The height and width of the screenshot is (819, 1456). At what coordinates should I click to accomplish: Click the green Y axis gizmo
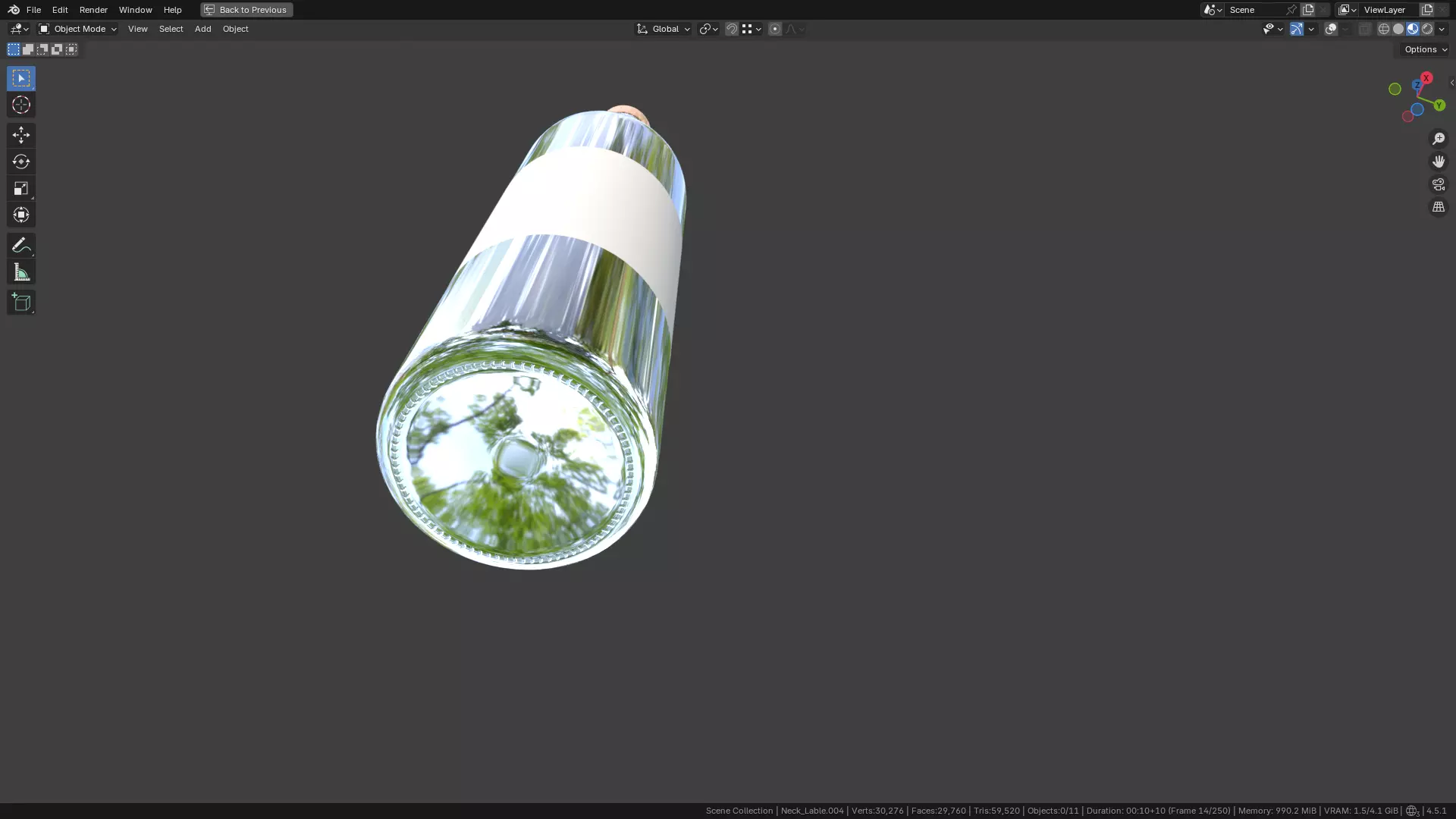[1439, 105]
